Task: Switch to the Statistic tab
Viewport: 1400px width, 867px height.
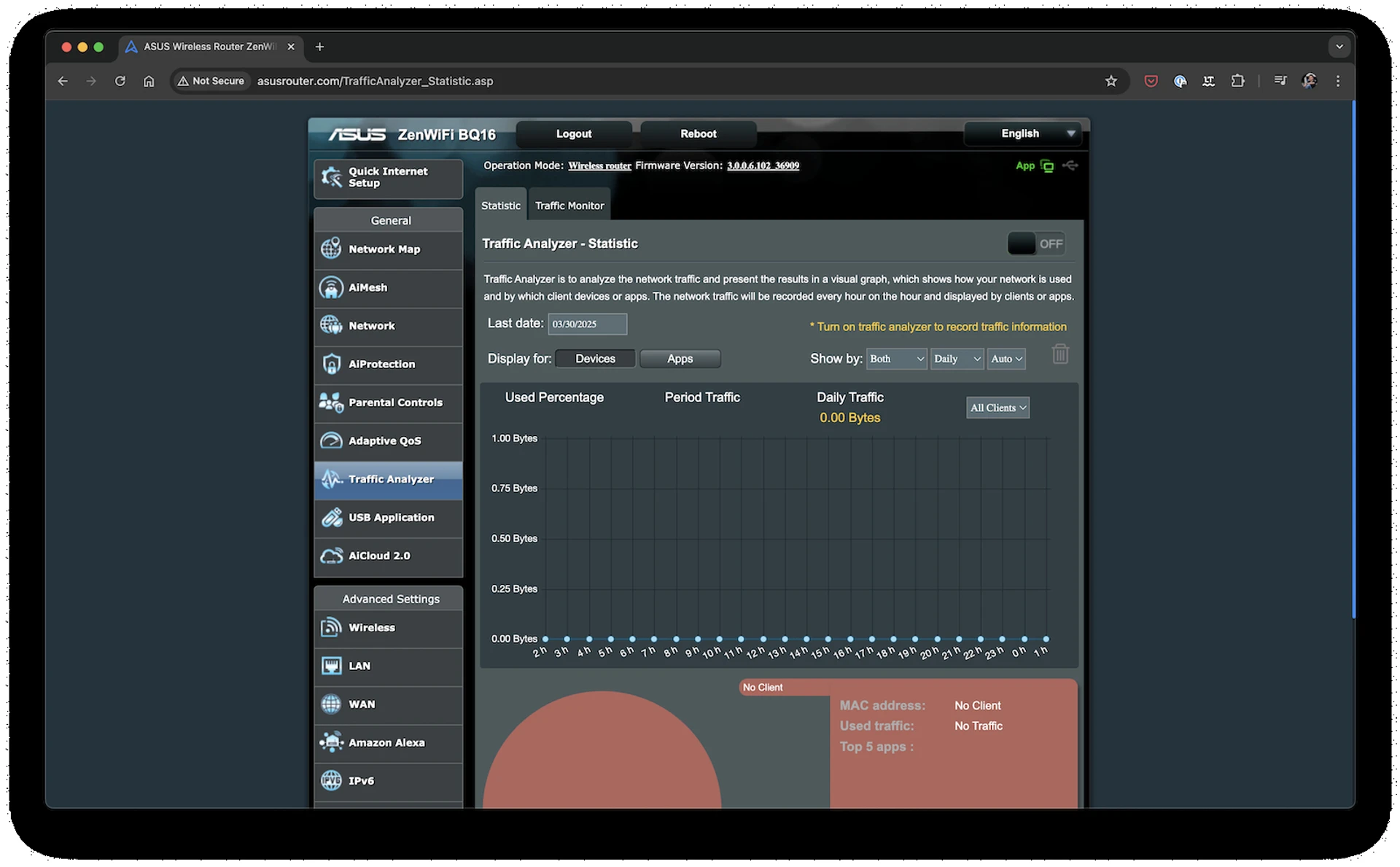Action: point(501,206)
